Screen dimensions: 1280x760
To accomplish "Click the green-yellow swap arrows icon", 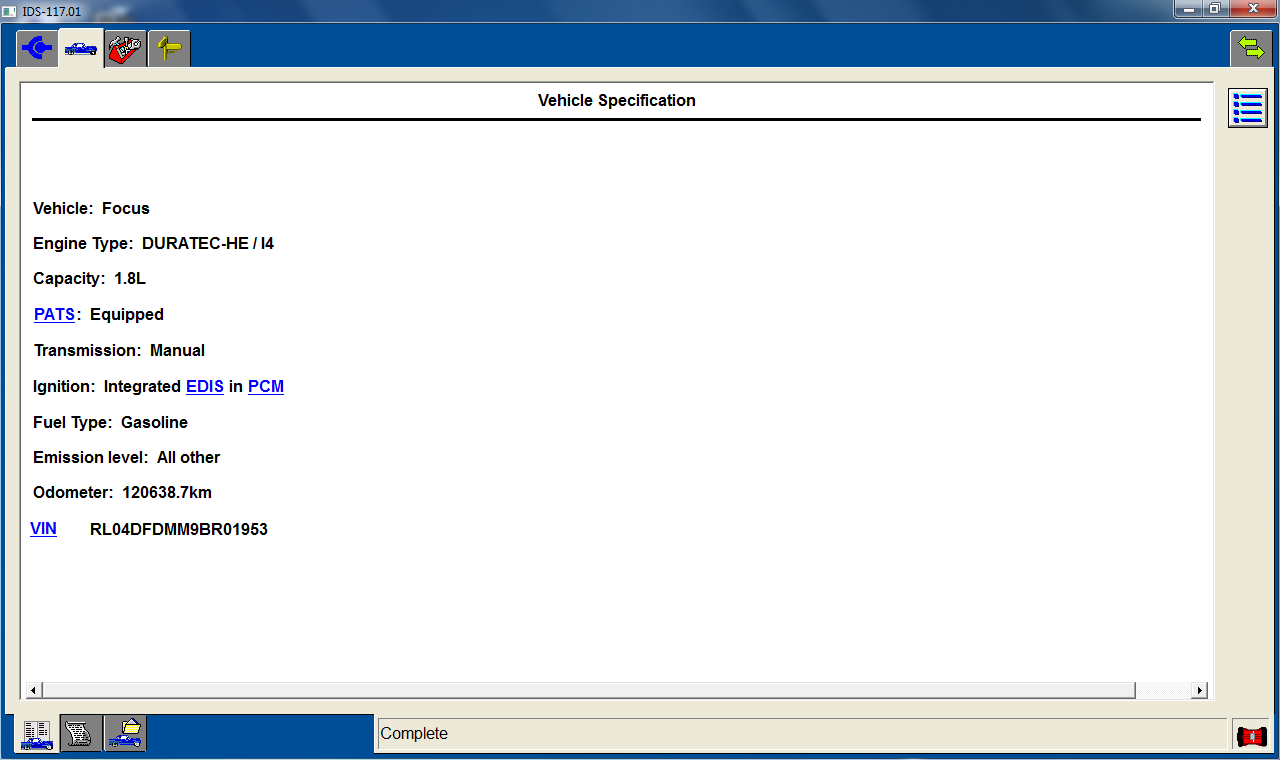I will [x=1250, y=48].
